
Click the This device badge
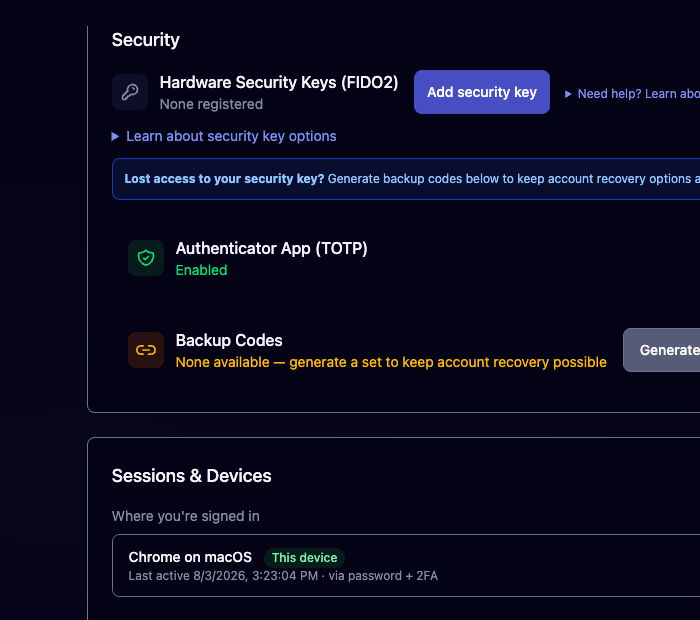click(304, 558)
